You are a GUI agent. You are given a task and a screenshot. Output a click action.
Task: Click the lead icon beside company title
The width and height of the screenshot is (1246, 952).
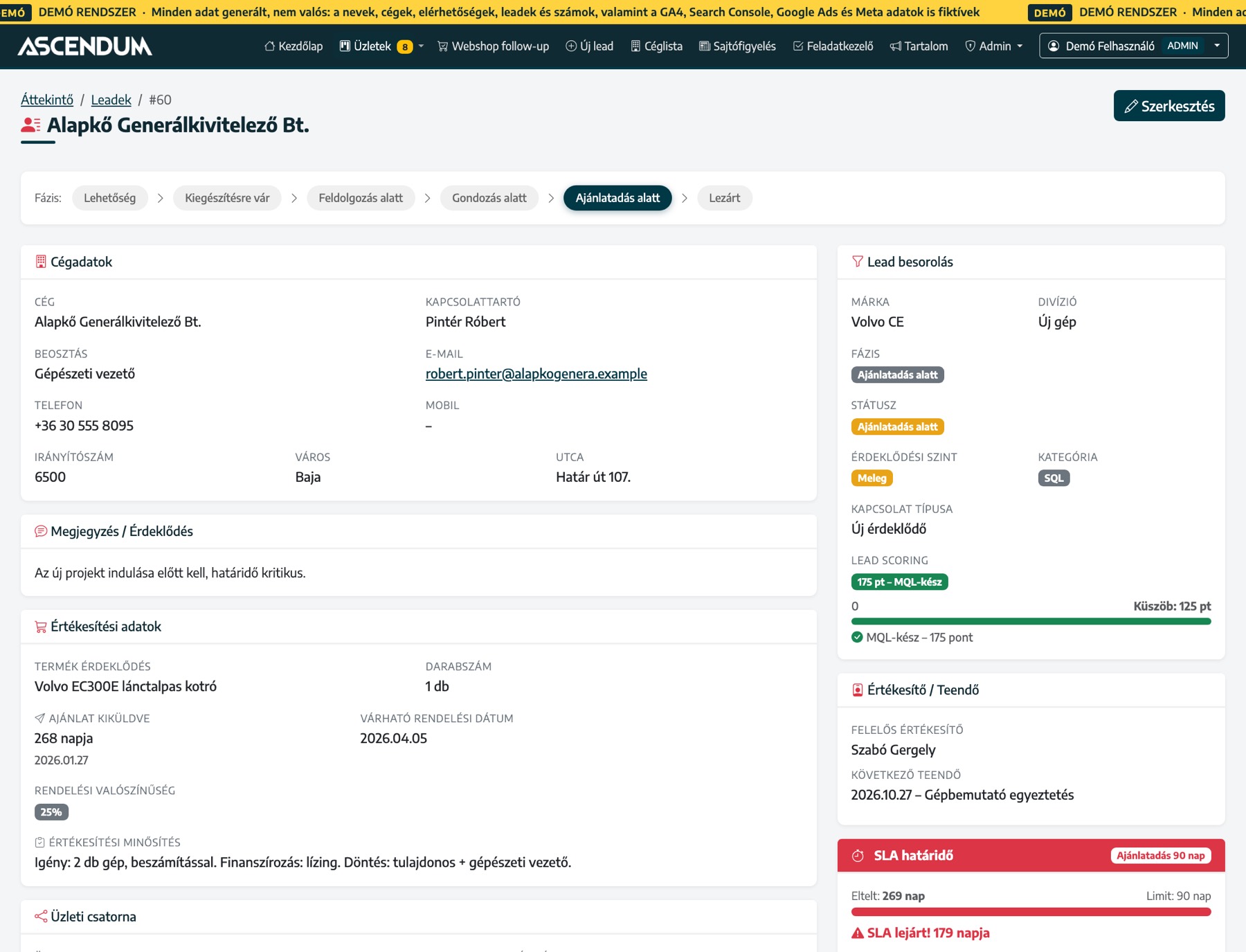click(31, 125)
